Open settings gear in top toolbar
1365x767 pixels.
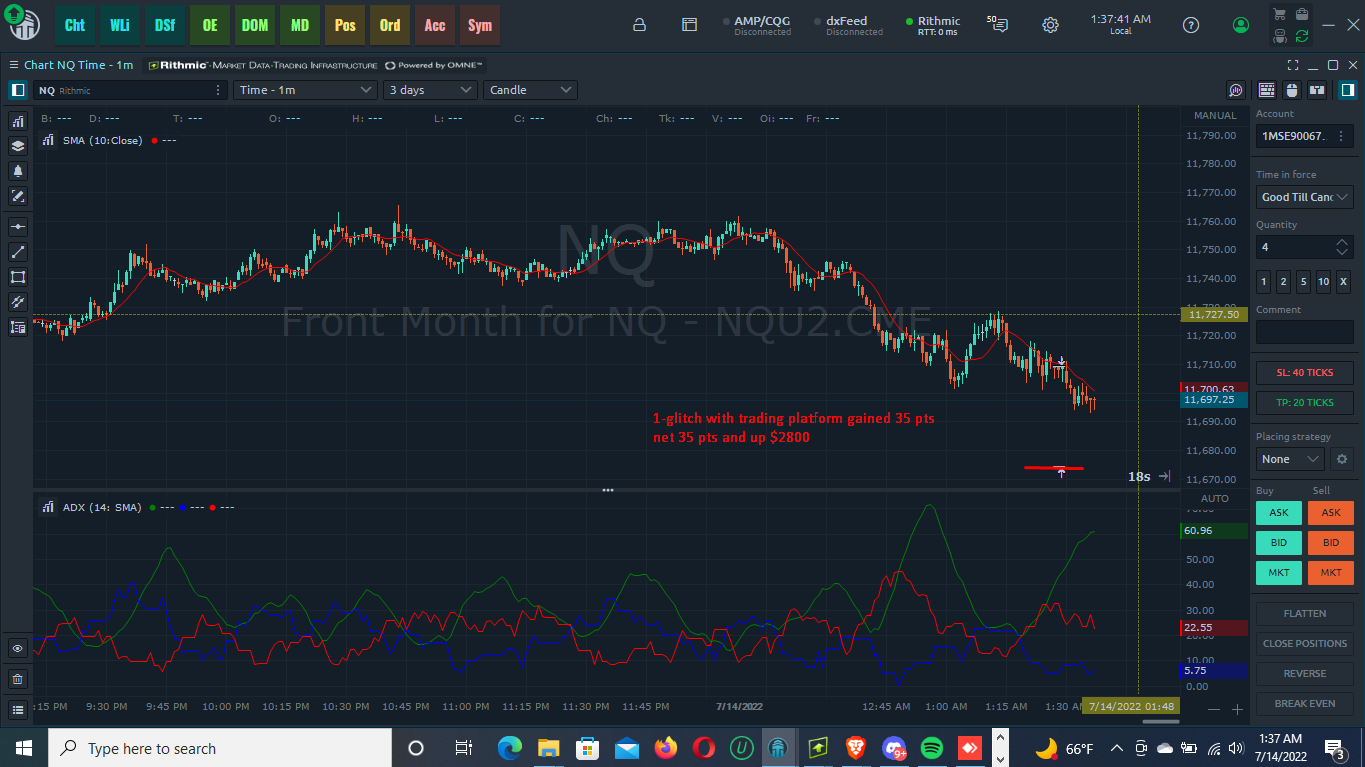click(x=1050, y=25)
